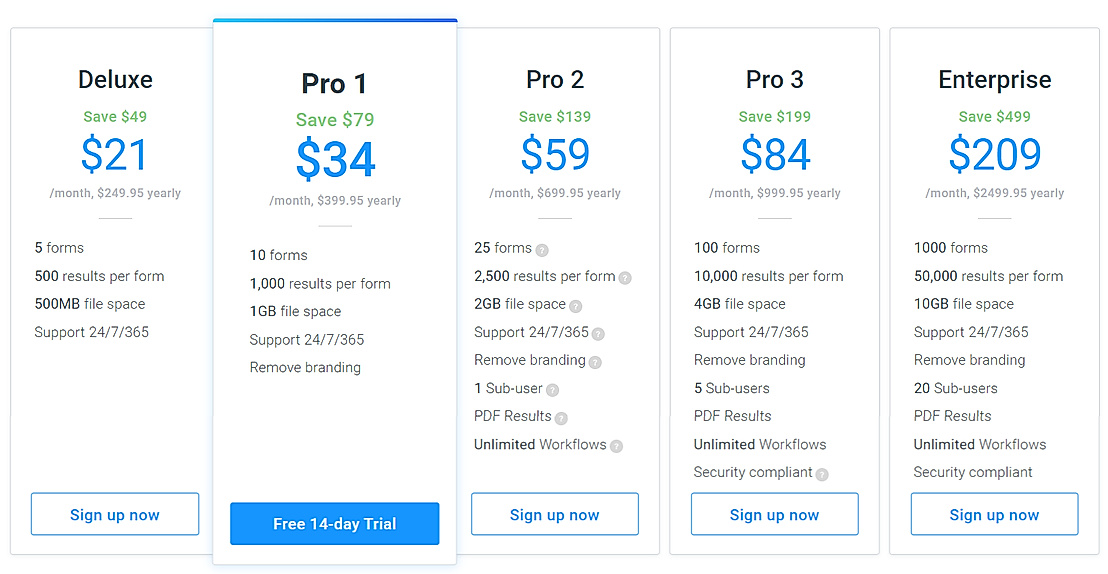The height and width of the screenshot is (574, 1108).
Task: Click Pro 2 "Remove branding" help icon
Action: click(595, 362)
